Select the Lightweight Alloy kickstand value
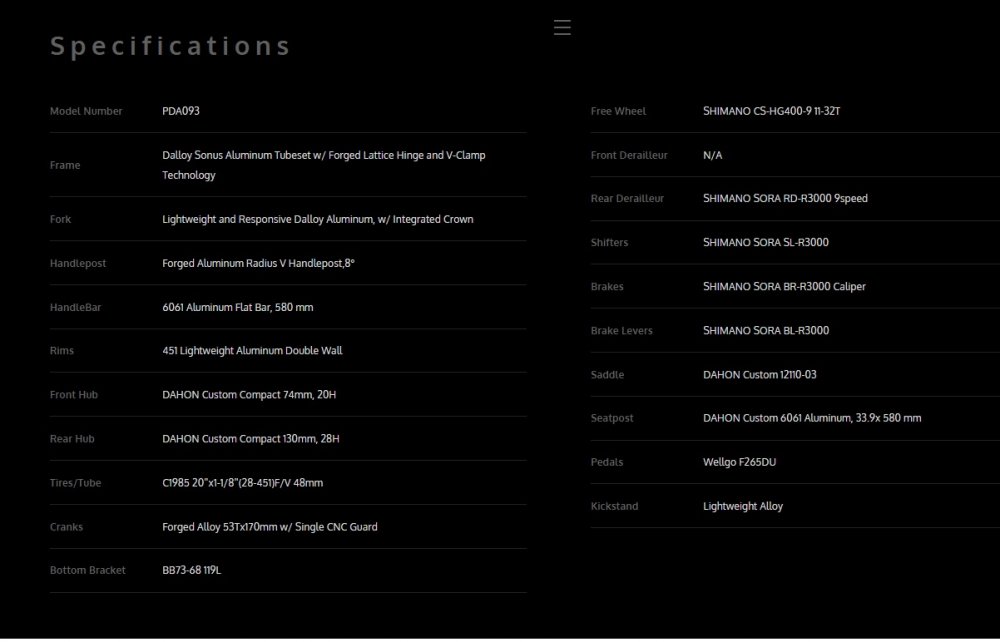The height and width of the screenshot is (642, 1000). 743,506
